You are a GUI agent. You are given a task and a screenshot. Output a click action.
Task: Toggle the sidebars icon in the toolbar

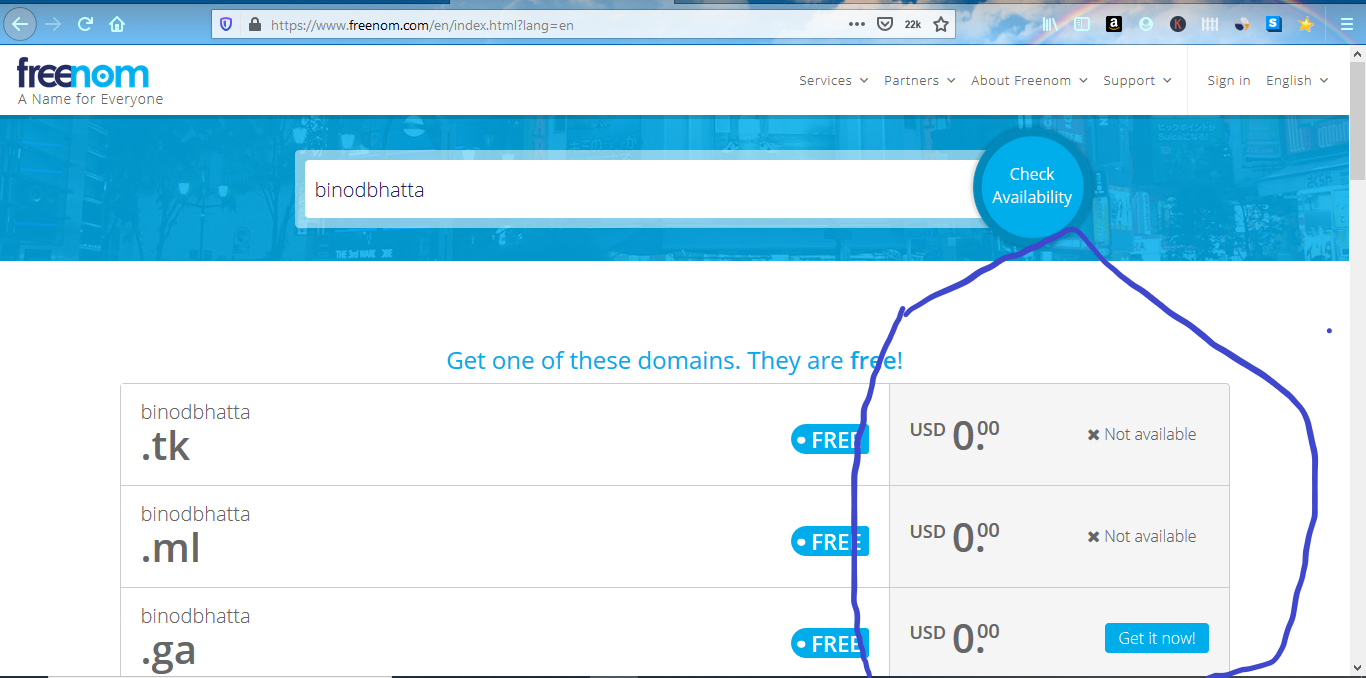coord(1080,24)
